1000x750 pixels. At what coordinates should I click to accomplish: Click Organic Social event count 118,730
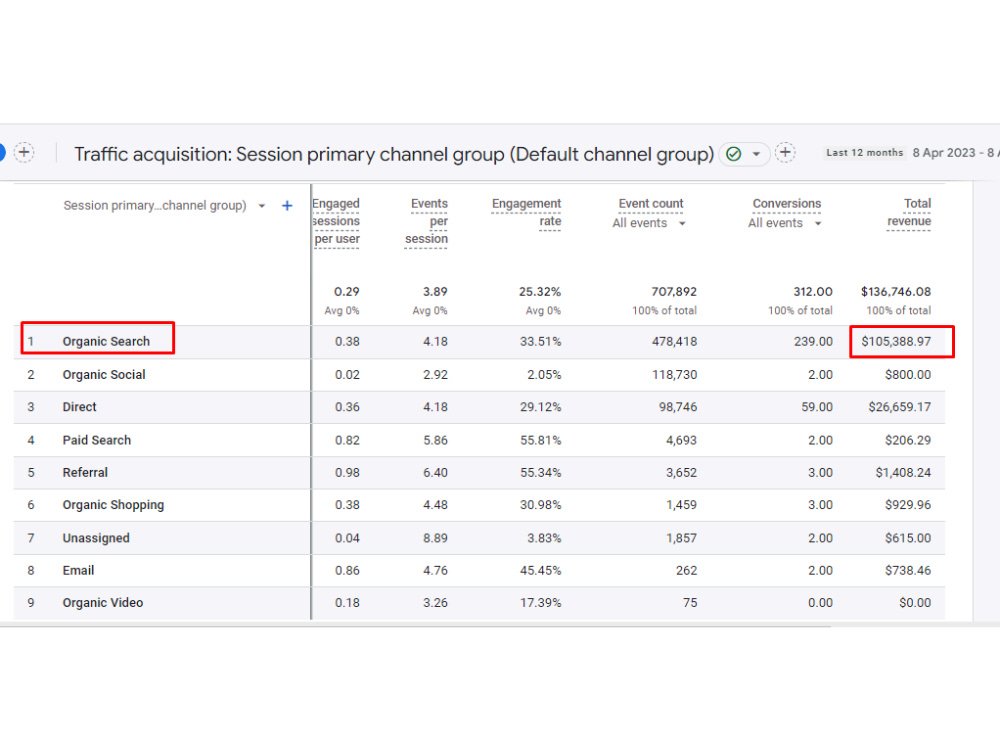coord(674,374)
